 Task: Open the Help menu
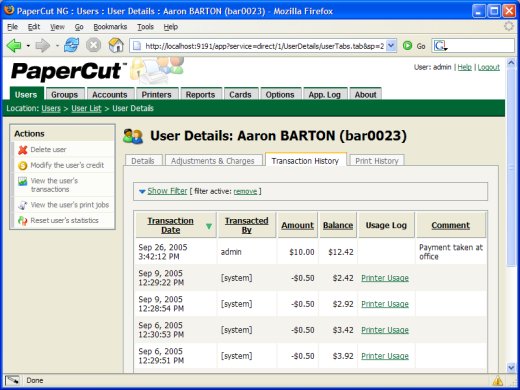pyautogui.click(x=171, y=27)
